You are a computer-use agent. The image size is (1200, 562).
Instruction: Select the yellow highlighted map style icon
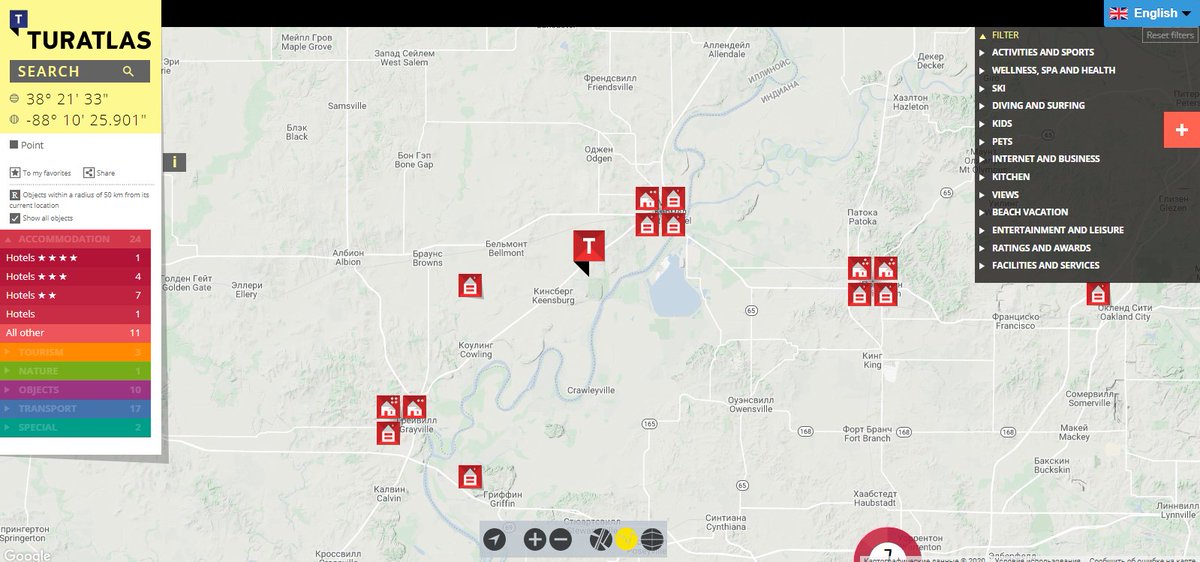pyautogui.click(x=626, y=540)
